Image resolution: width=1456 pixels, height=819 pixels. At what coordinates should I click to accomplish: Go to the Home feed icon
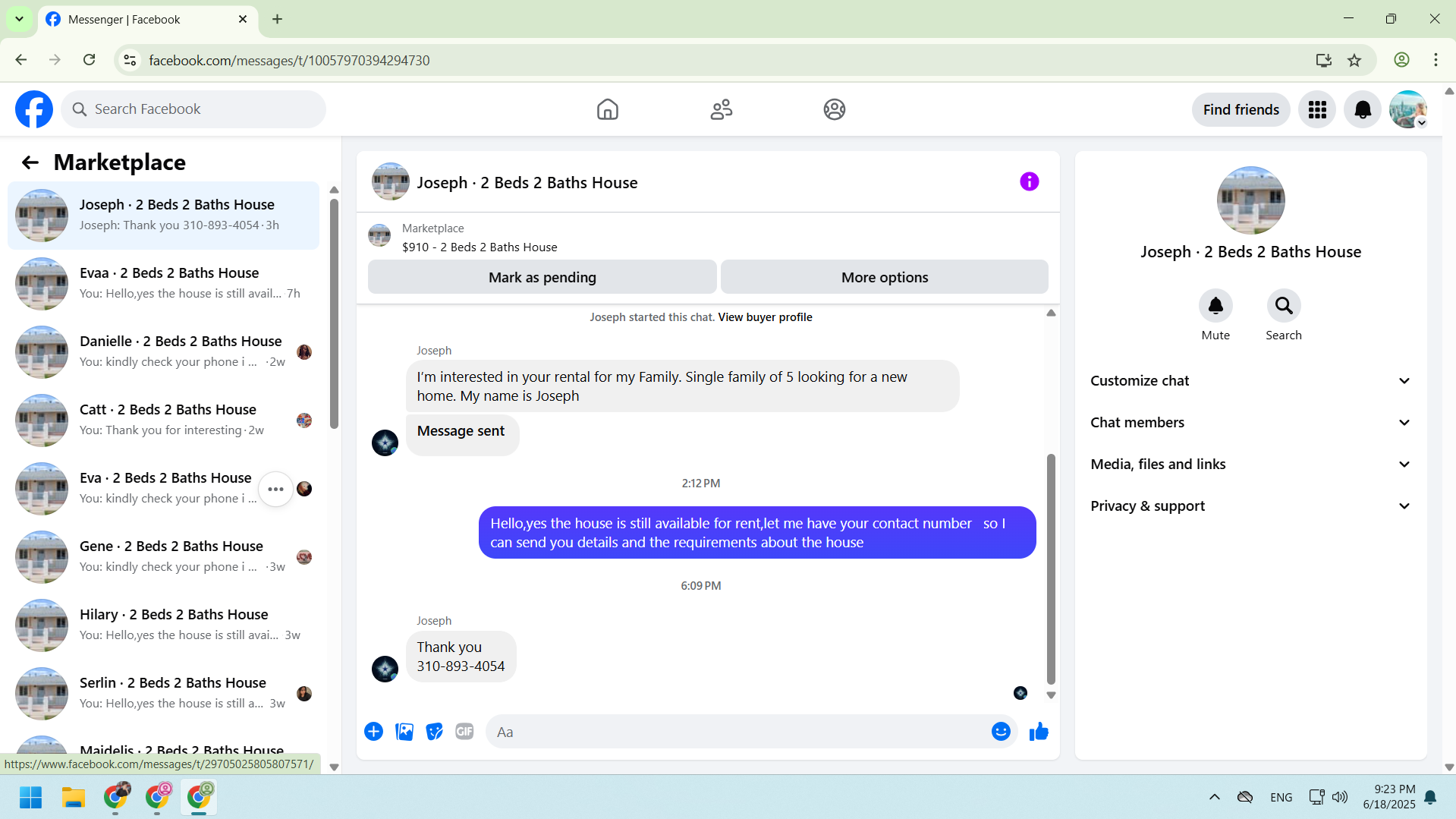click(607, 109)
